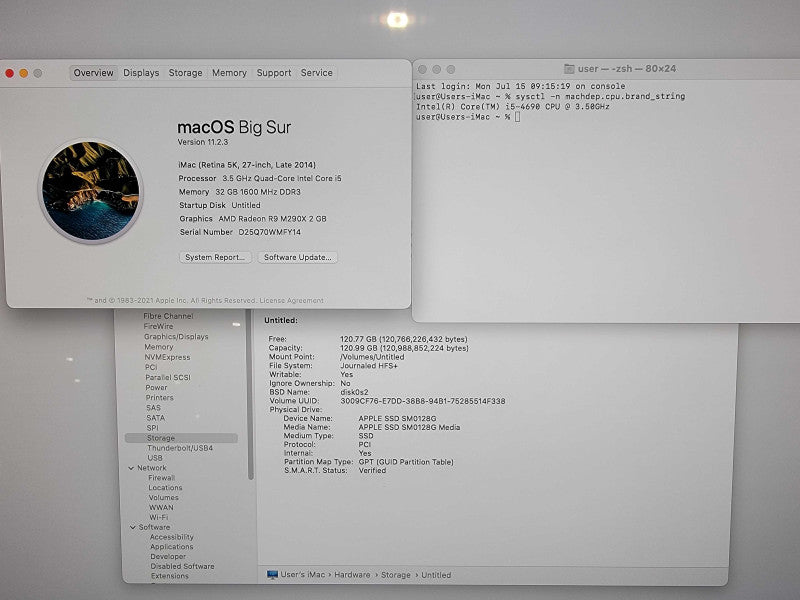Image resolution: width=800 pixels, height=600 pixels.
Task: Select Volumes under Network
Action: [x=164, y=497]
